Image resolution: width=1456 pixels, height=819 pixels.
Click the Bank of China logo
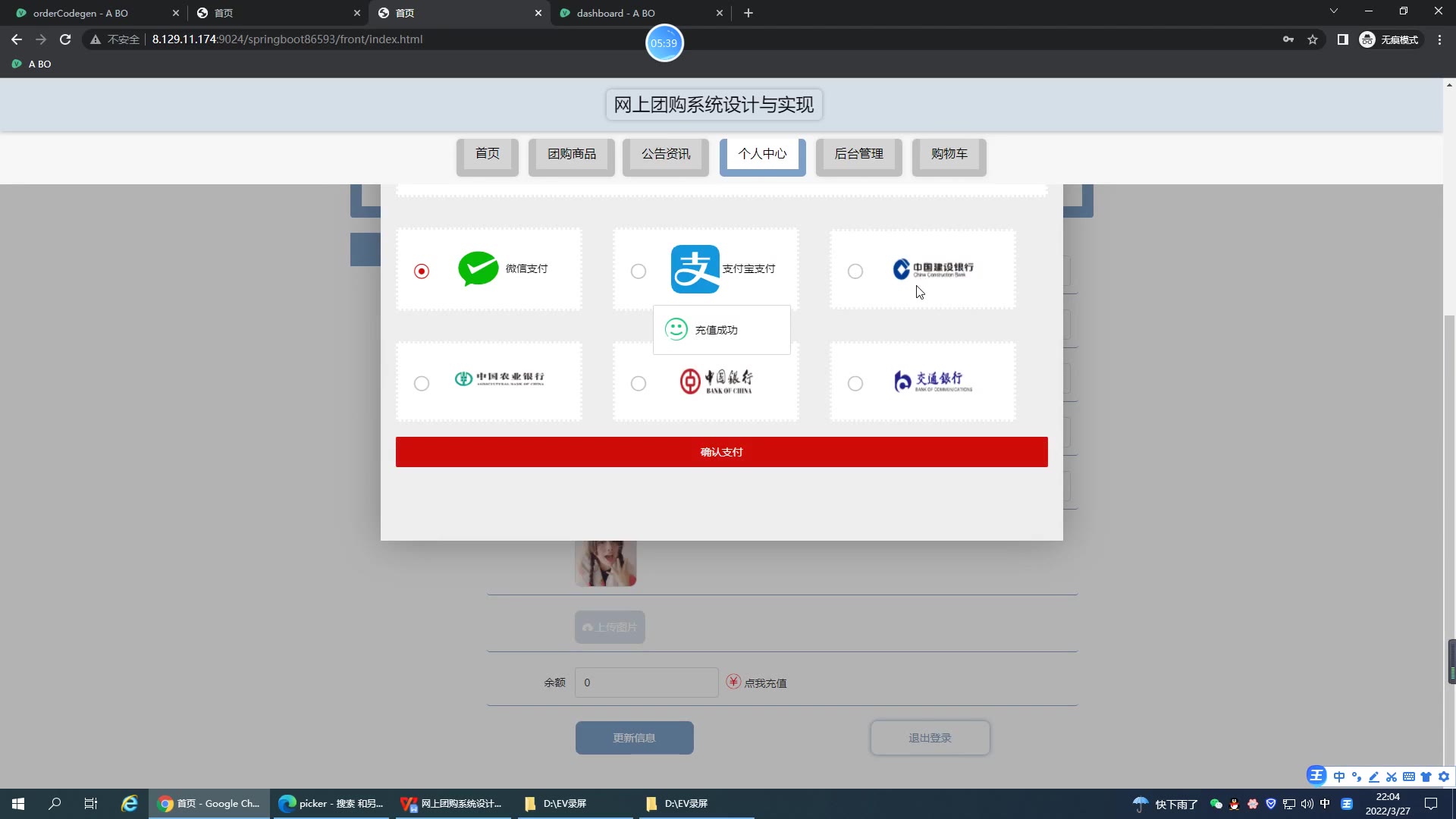716,381
